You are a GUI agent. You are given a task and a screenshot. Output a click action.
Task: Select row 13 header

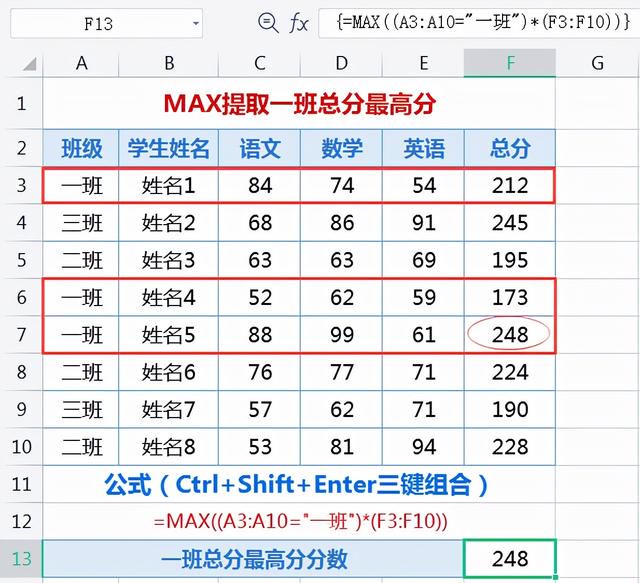point(22,559)
